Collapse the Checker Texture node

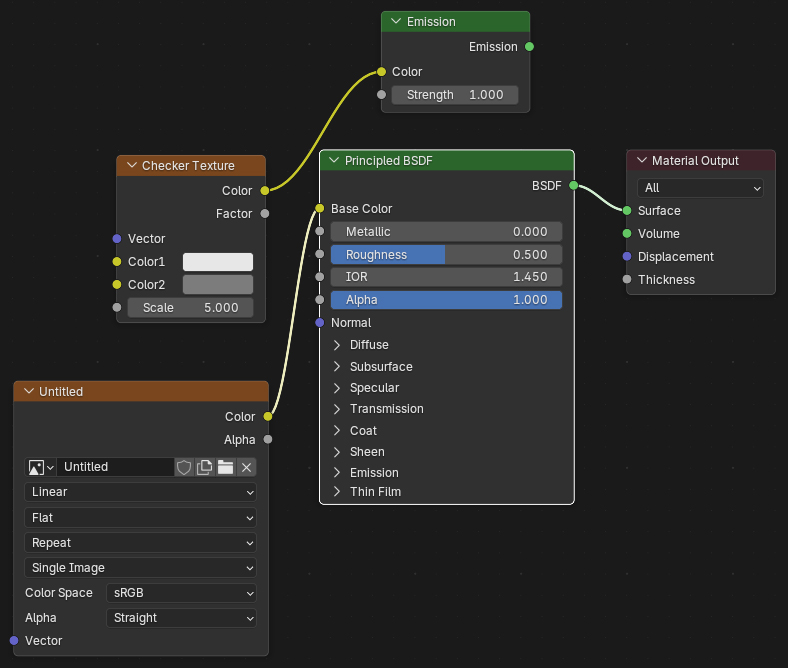point(130,166)
